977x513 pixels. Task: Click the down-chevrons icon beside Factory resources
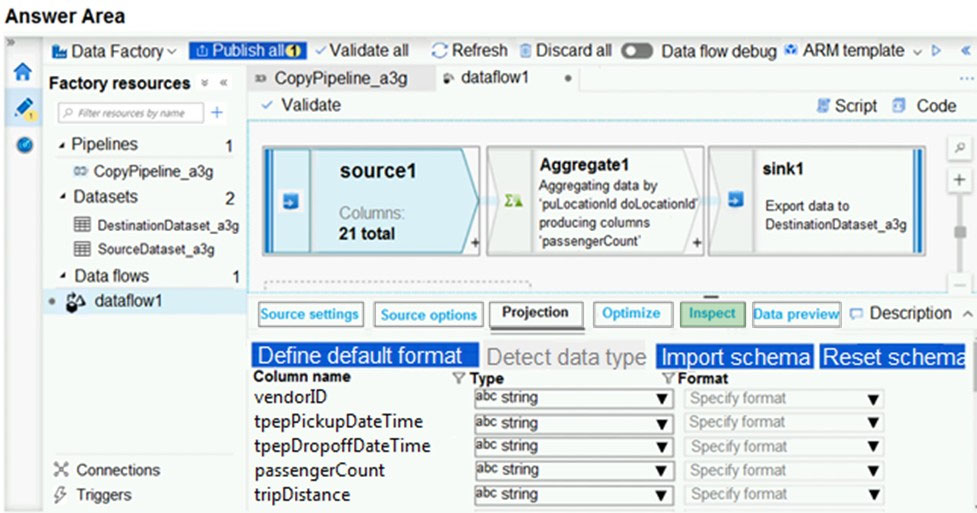coord(204,83)
